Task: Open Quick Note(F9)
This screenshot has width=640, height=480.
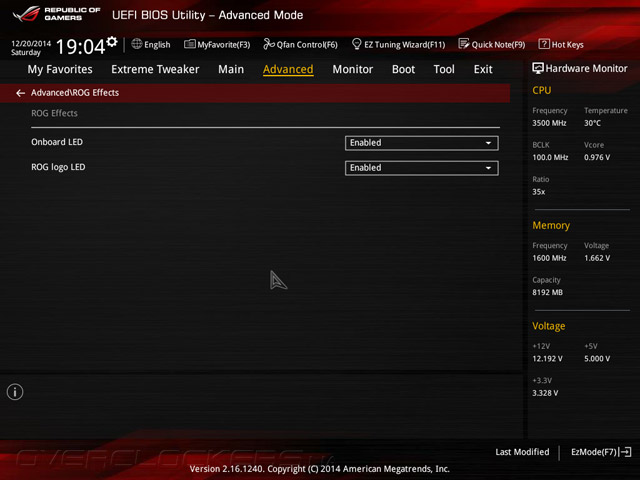Action: point(492,44)
